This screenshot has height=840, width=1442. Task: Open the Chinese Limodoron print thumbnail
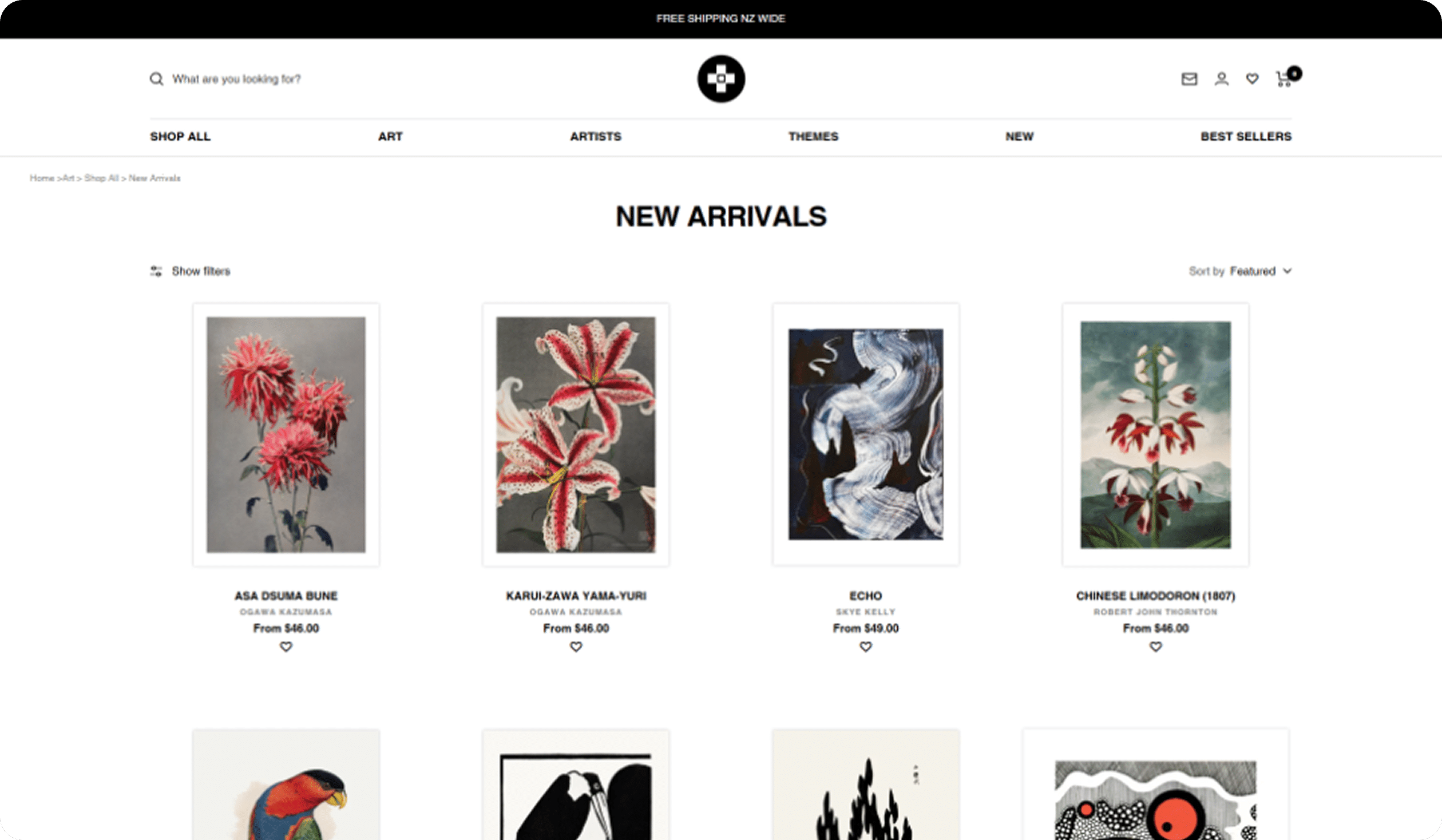(1155, 435)
